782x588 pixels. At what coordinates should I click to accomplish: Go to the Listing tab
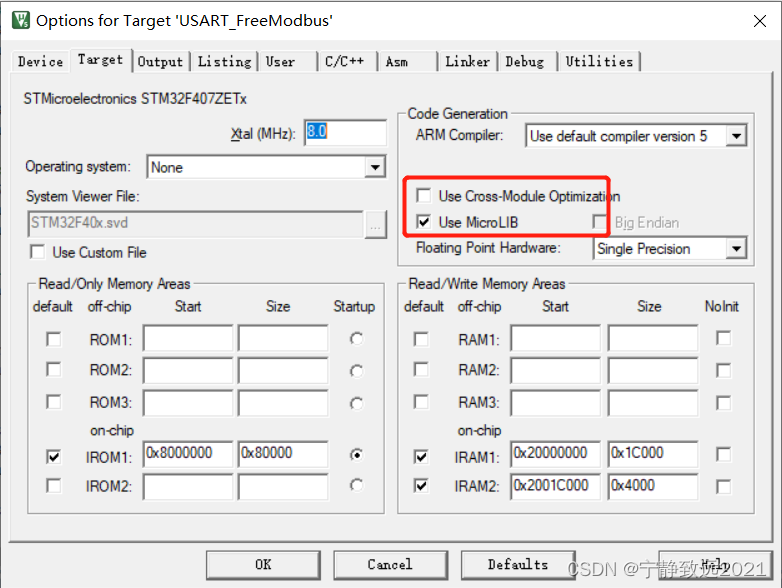pos(224,62)
